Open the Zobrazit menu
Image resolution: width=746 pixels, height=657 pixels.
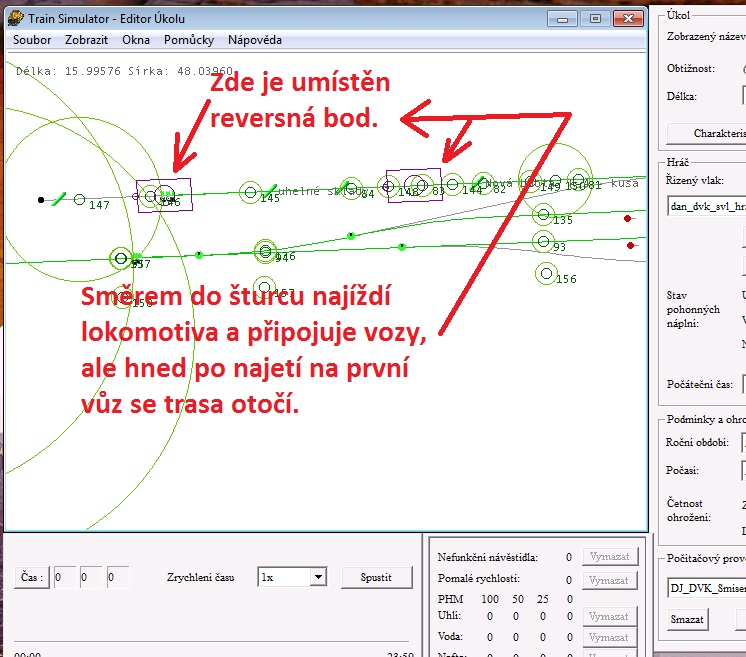pos(86,40)
